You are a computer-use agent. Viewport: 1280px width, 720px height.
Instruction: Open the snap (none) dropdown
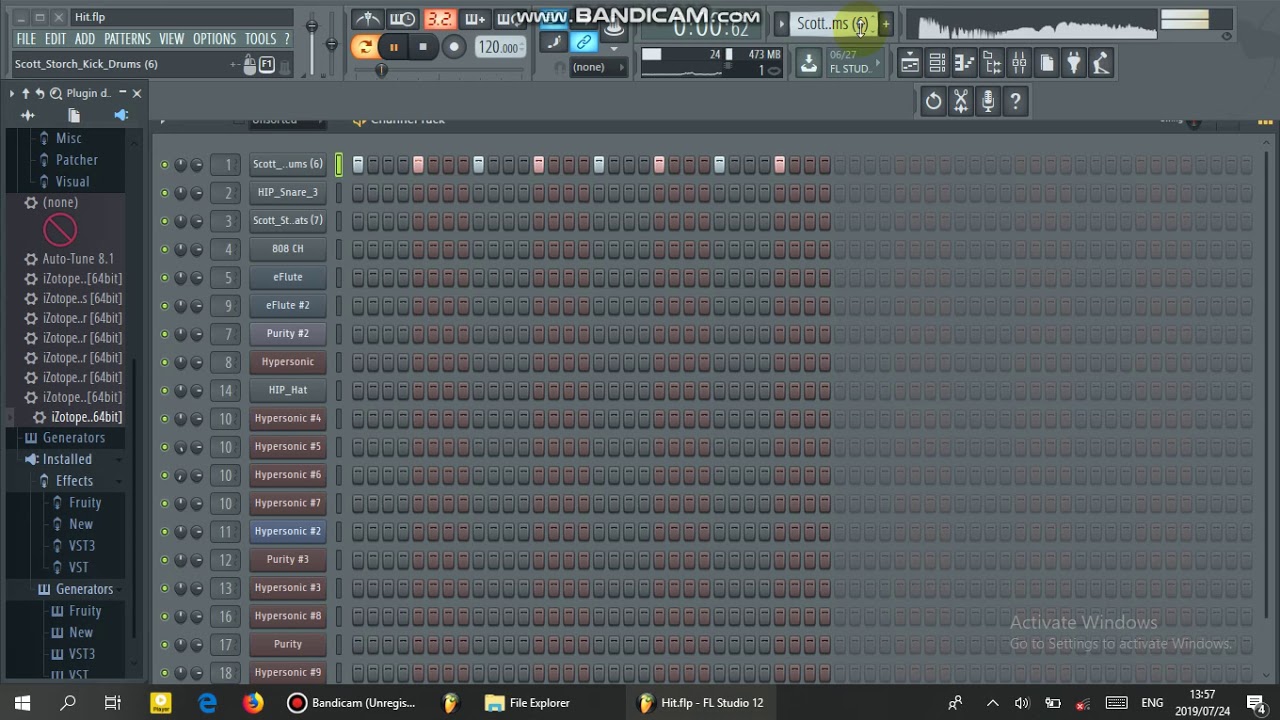pos(597,67)
